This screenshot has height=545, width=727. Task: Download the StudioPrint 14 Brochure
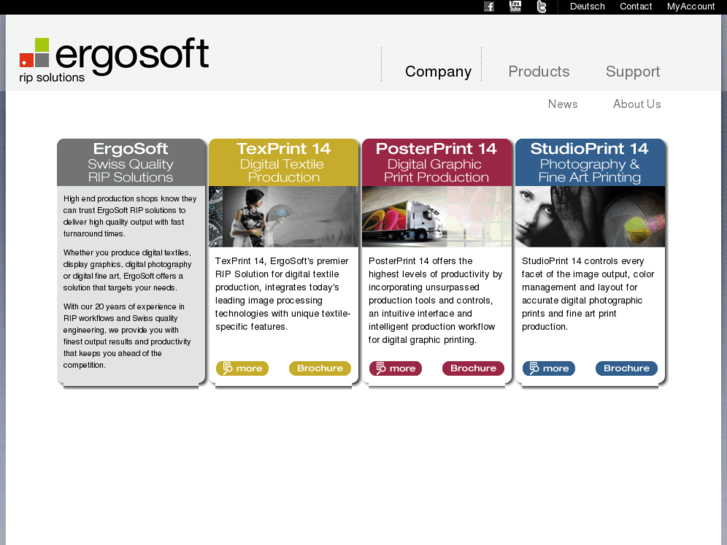tap(626, 368)
